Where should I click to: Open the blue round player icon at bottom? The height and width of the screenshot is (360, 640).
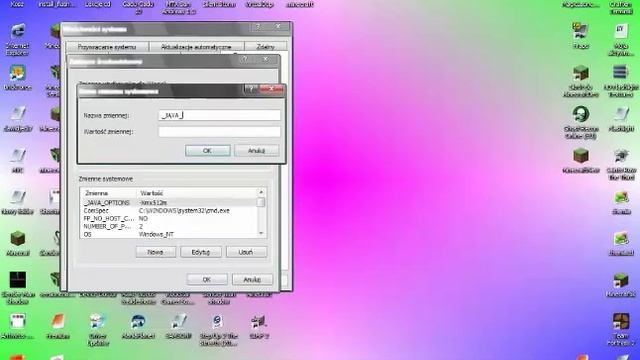(x=138, y=322)
